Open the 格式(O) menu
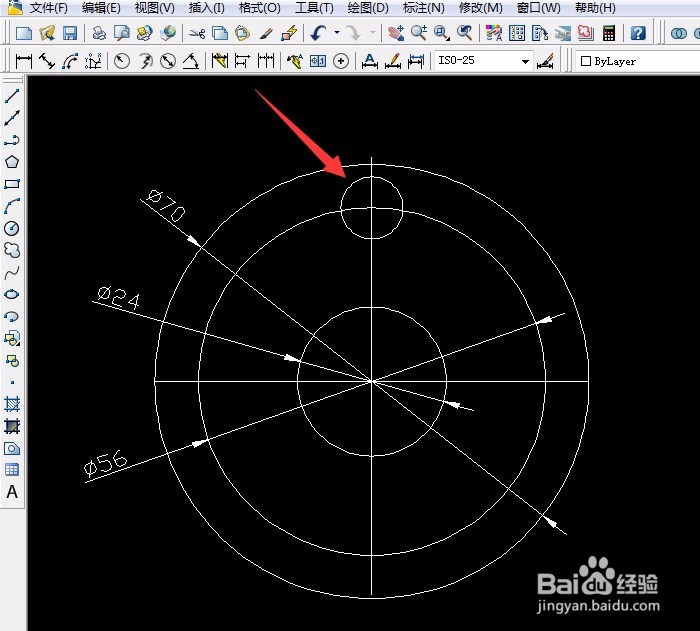 tap(259, 8)
